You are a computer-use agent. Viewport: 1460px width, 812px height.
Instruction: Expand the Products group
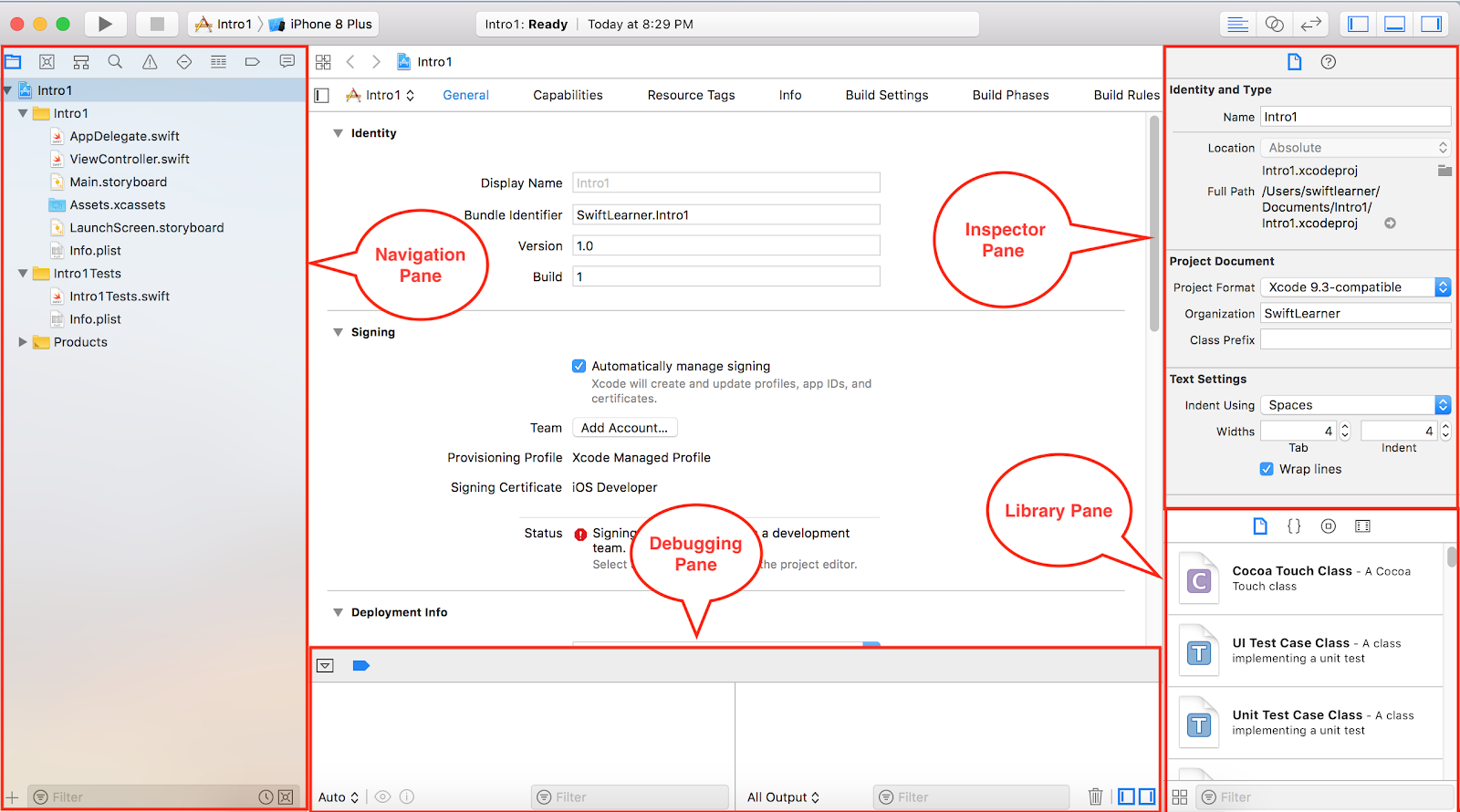(23, 342)
